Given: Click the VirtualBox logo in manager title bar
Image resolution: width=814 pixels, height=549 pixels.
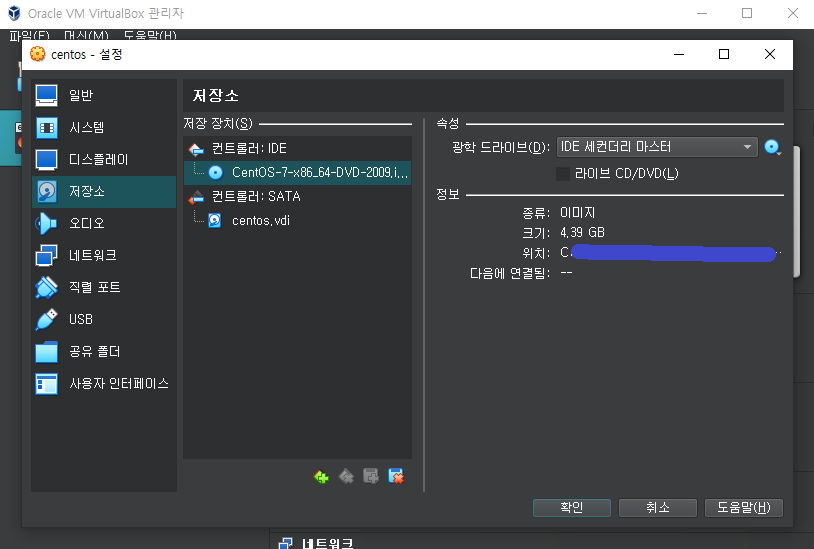Looking at the screenshot, I should click(x=14, y=13).
